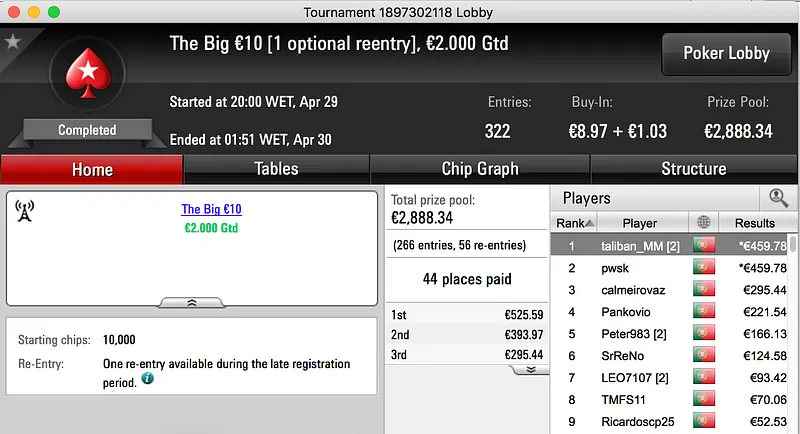Screen dimensions: 800x434
Task: Sort the list by Rank column
Action: click(x=575, y=223)
